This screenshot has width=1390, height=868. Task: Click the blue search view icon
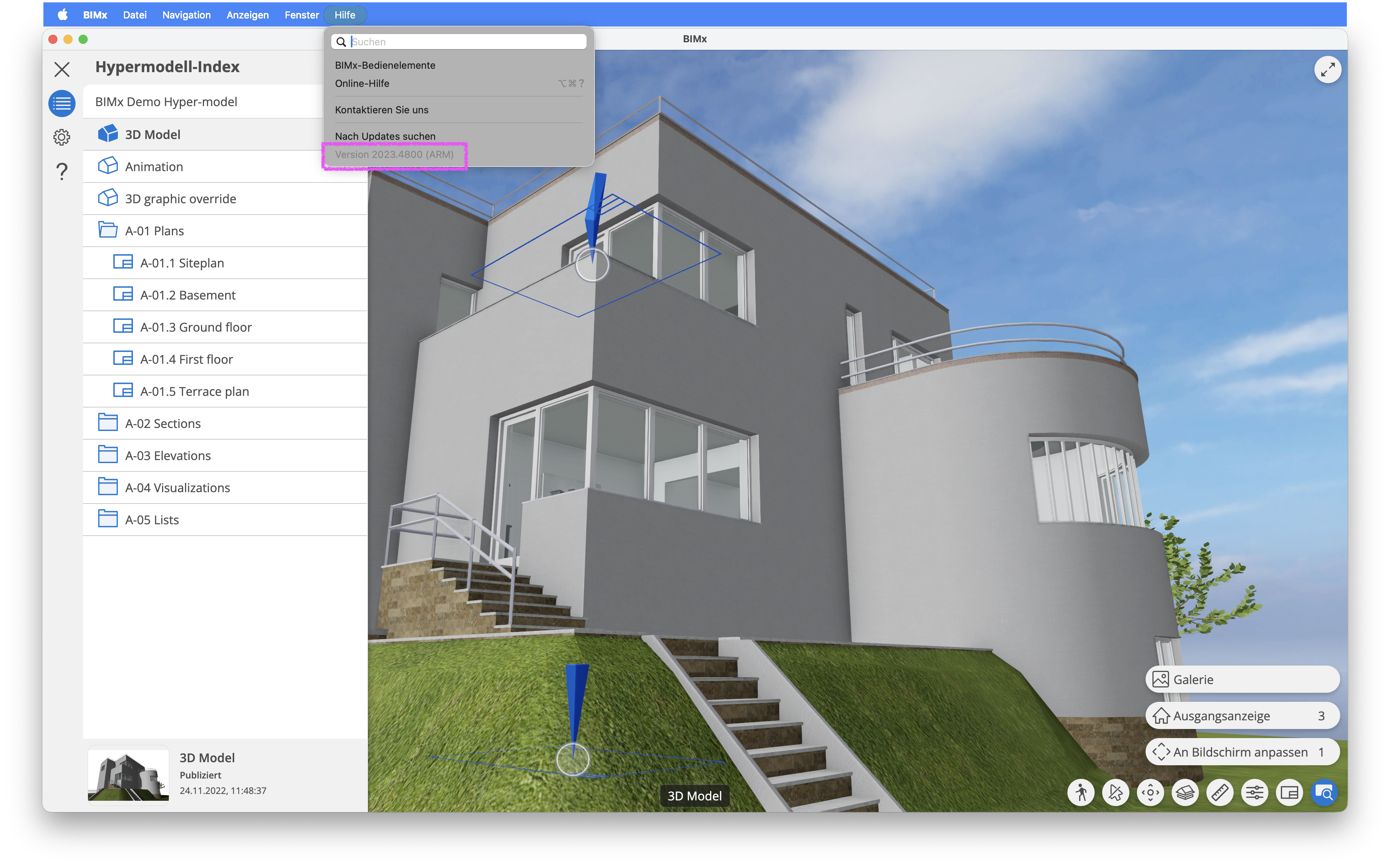click(1324, 793)
